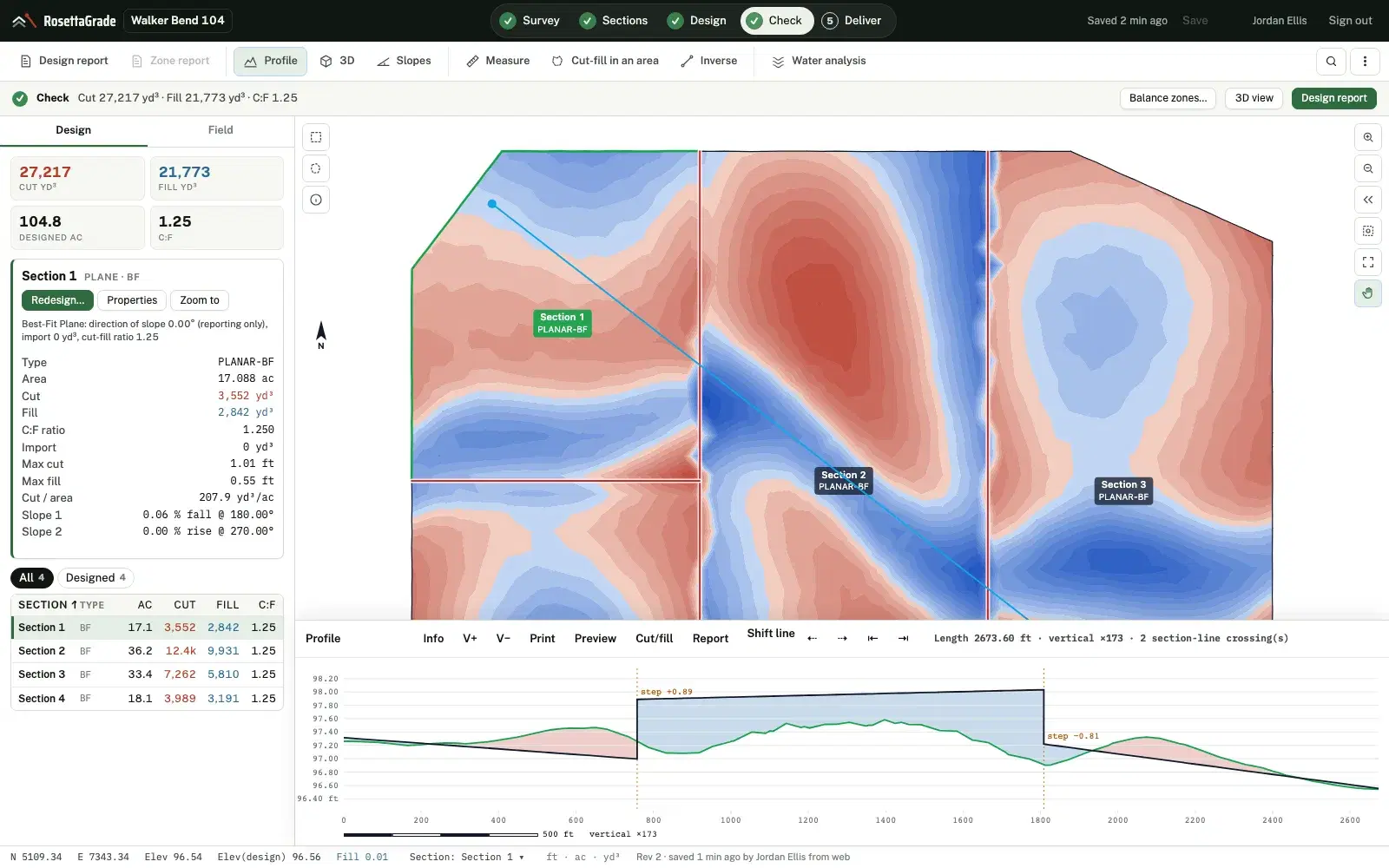Select the All 4 filter pill
The image size is (1389, 868).
point(32,578)
